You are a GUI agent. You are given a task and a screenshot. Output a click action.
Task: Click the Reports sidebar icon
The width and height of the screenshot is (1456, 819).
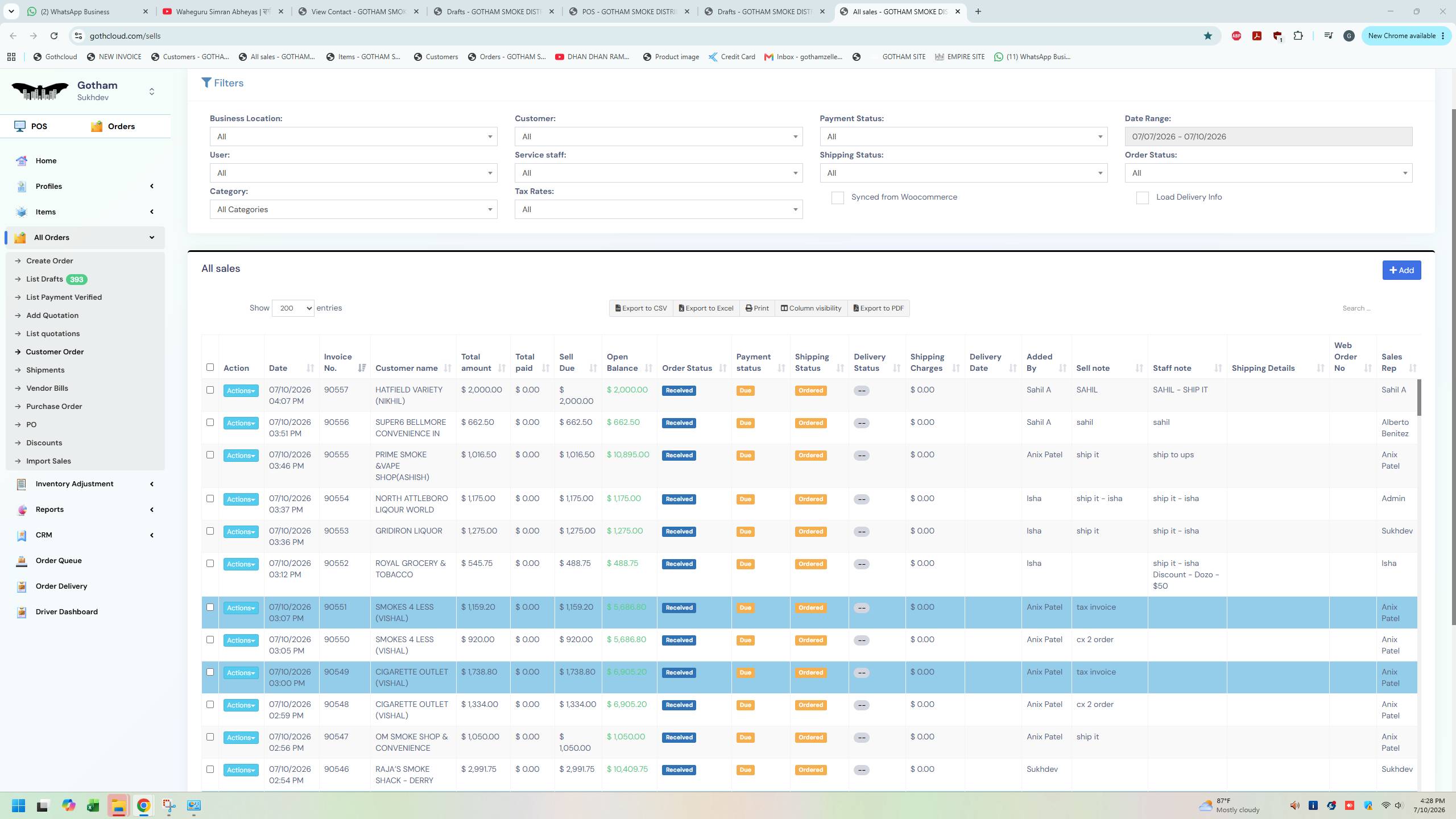click(x=22, y=510)
